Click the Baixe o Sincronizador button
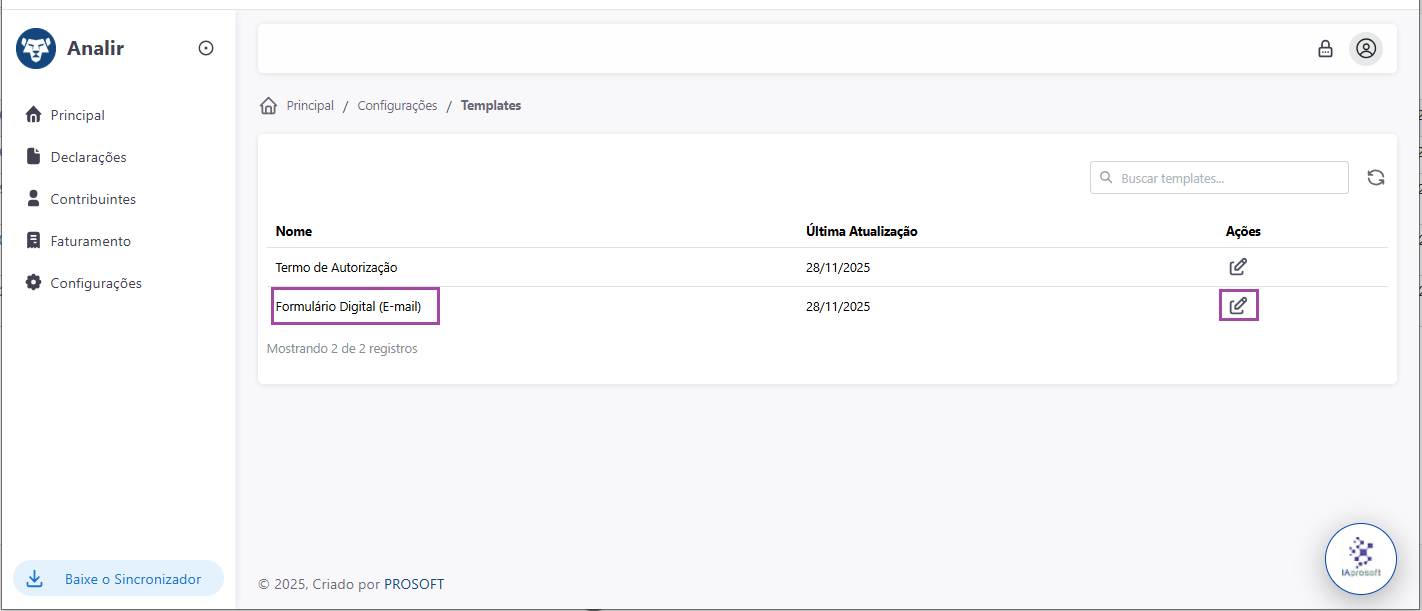 pos(118,579)
